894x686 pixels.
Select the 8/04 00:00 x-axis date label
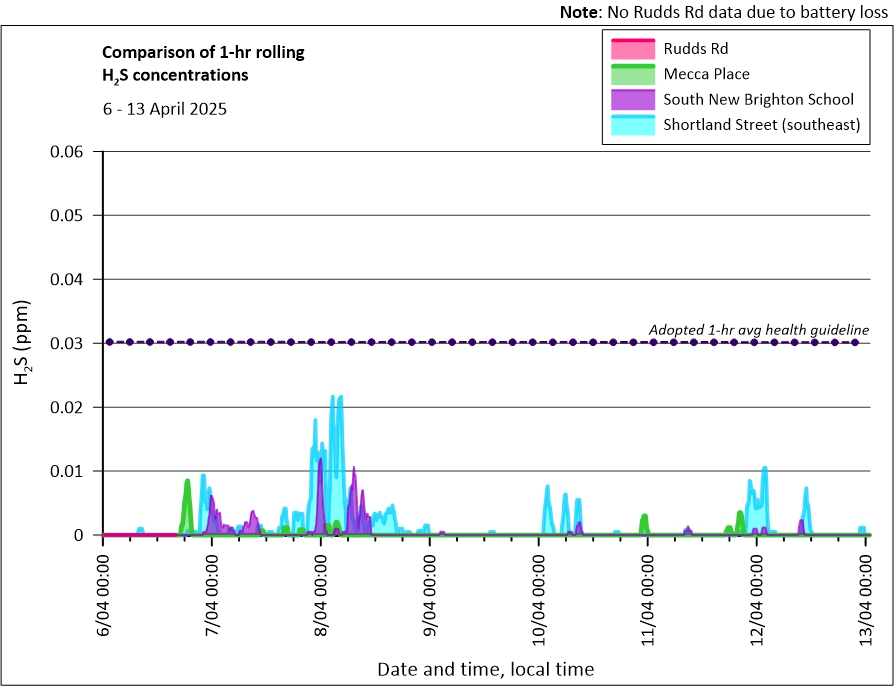click(321, 595)
